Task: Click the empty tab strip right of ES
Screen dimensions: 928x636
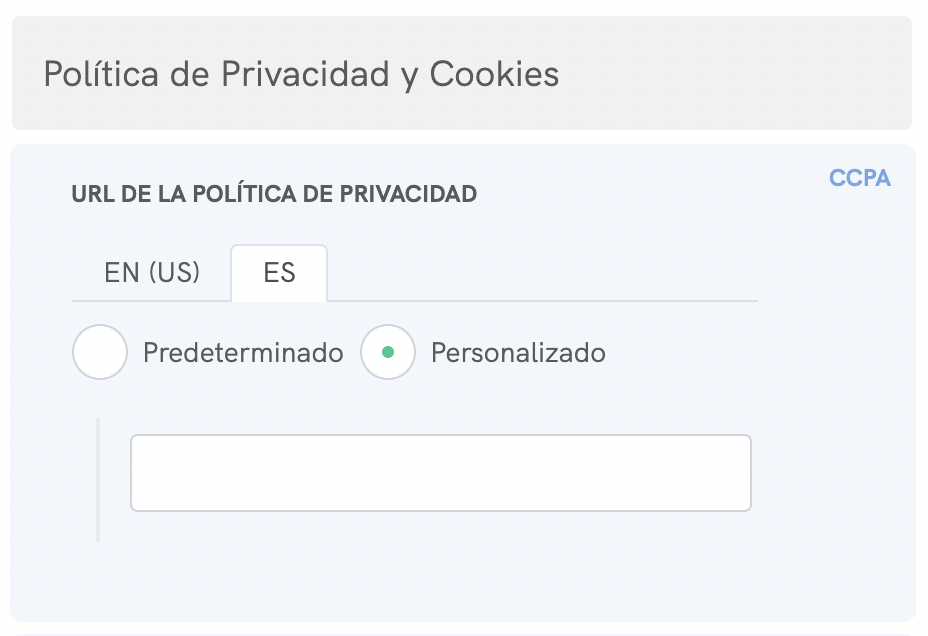Action: coord(540,275)
